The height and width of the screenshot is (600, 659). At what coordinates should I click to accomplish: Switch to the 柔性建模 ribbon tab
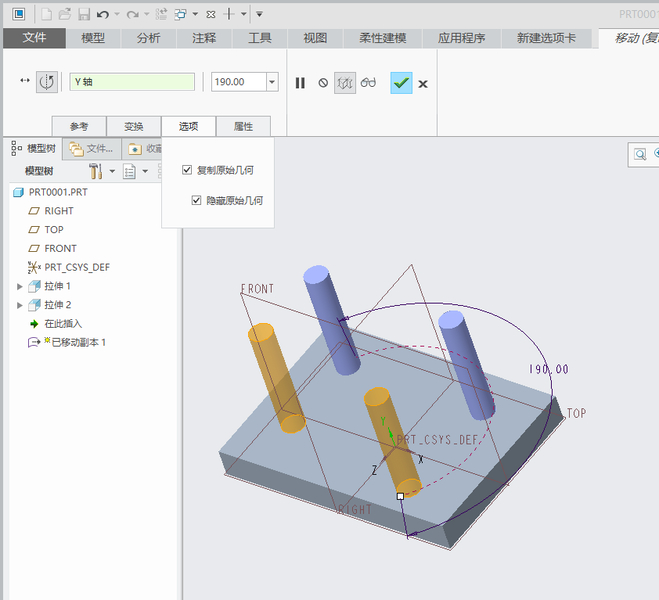tap(382, 38)
